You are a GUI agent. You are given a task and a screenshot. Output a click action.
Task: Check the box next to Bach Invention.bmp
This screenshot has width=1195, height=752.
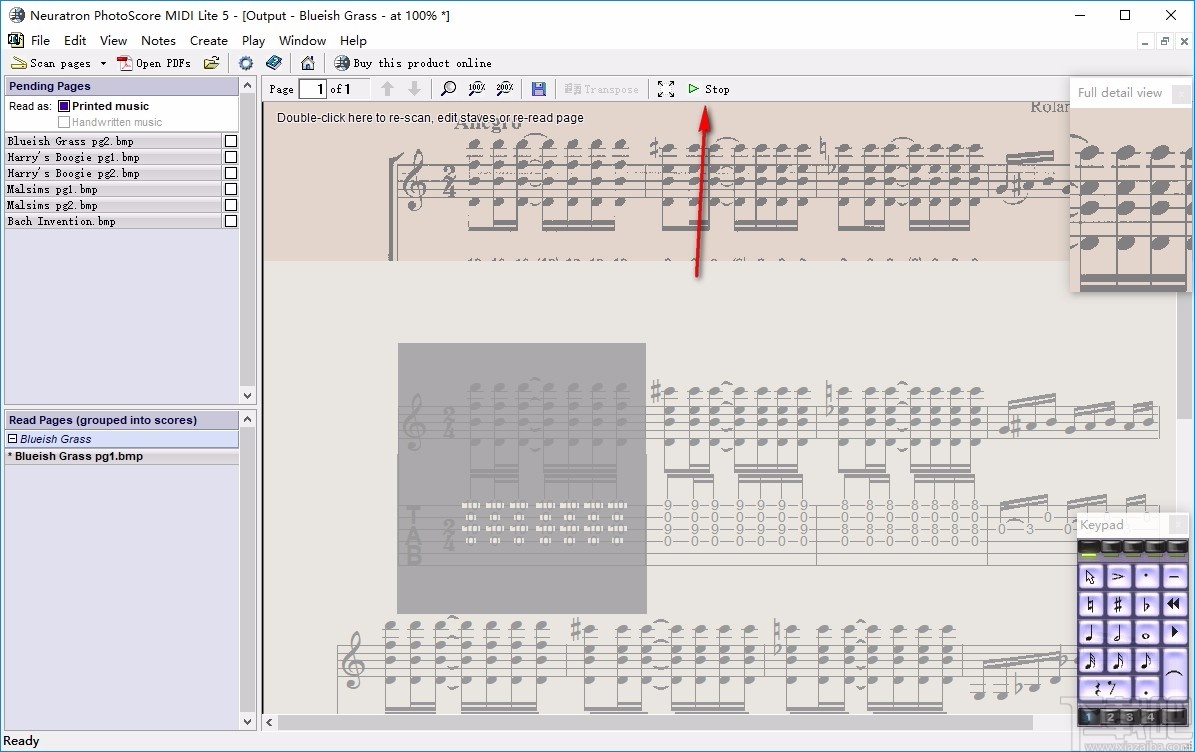click(230, 221)
